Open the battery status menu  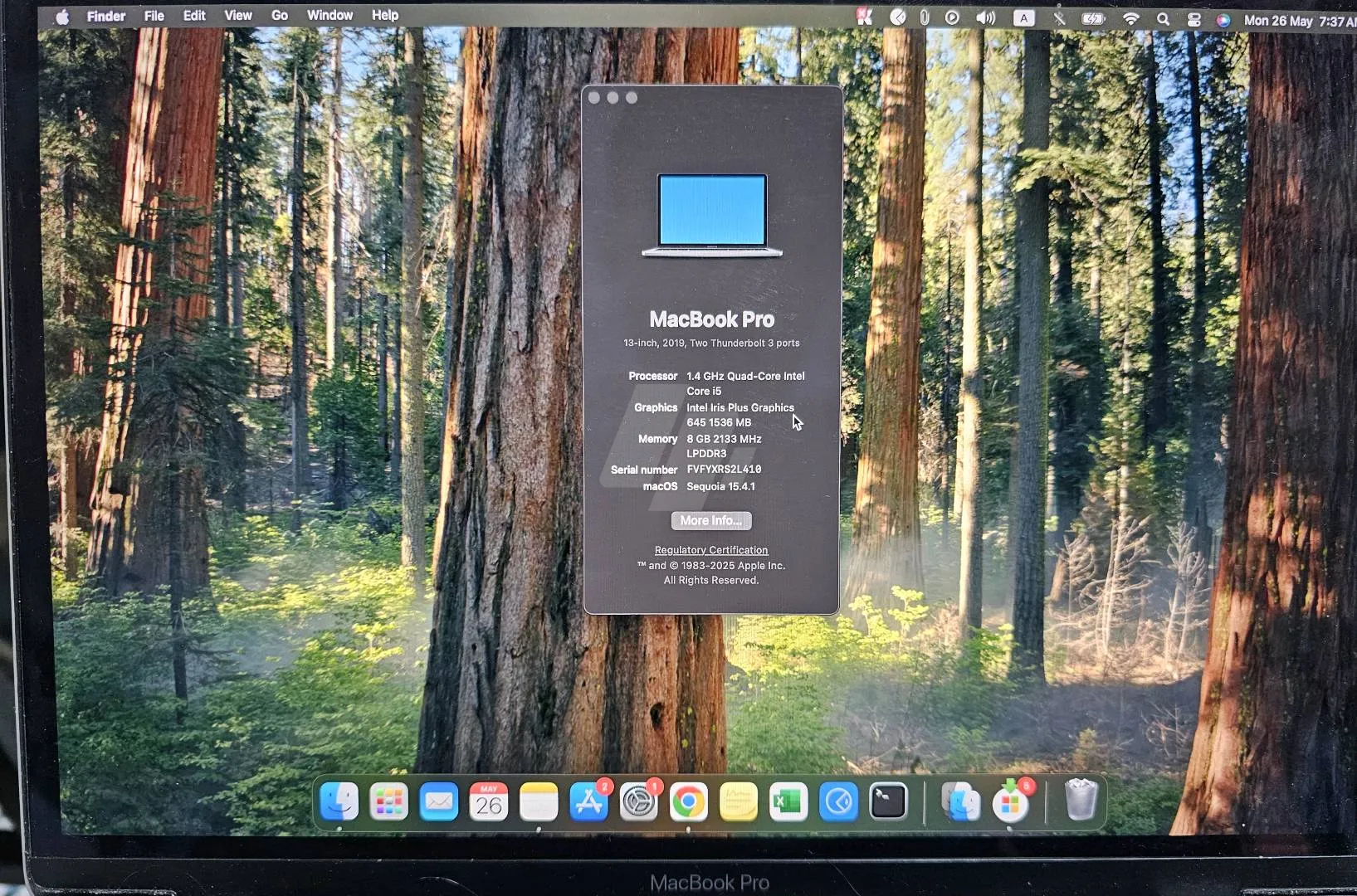[x=1094, y=18]
